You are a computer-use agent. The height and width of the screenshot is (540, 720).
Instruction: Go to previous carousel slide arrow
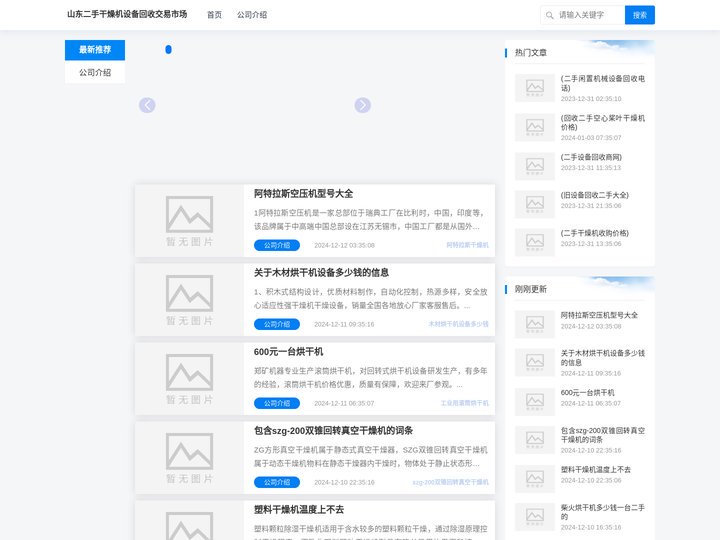pyautogui.click(x=147, y=105)
